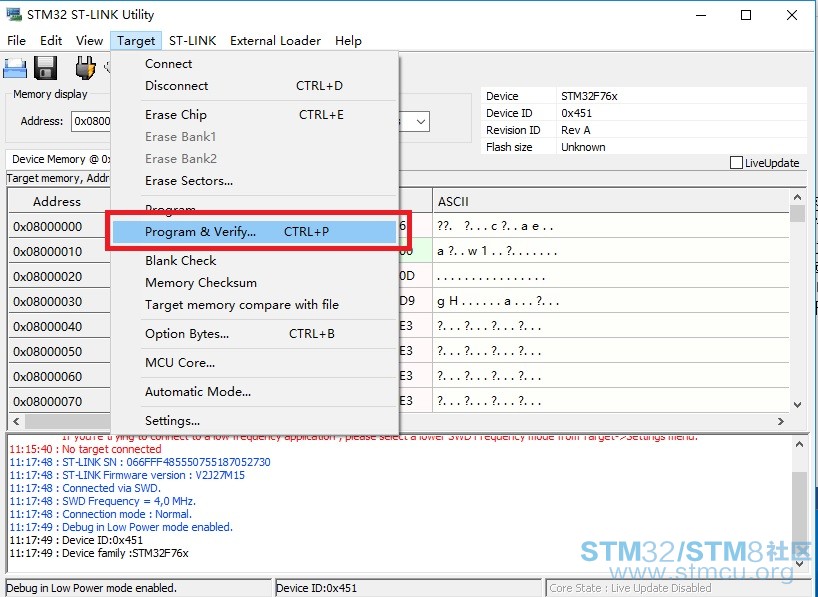Click the STM32 ST-LINK Utility title bar icon
Image resolution: width=818 pixels, height=597 pixels.
14,15
